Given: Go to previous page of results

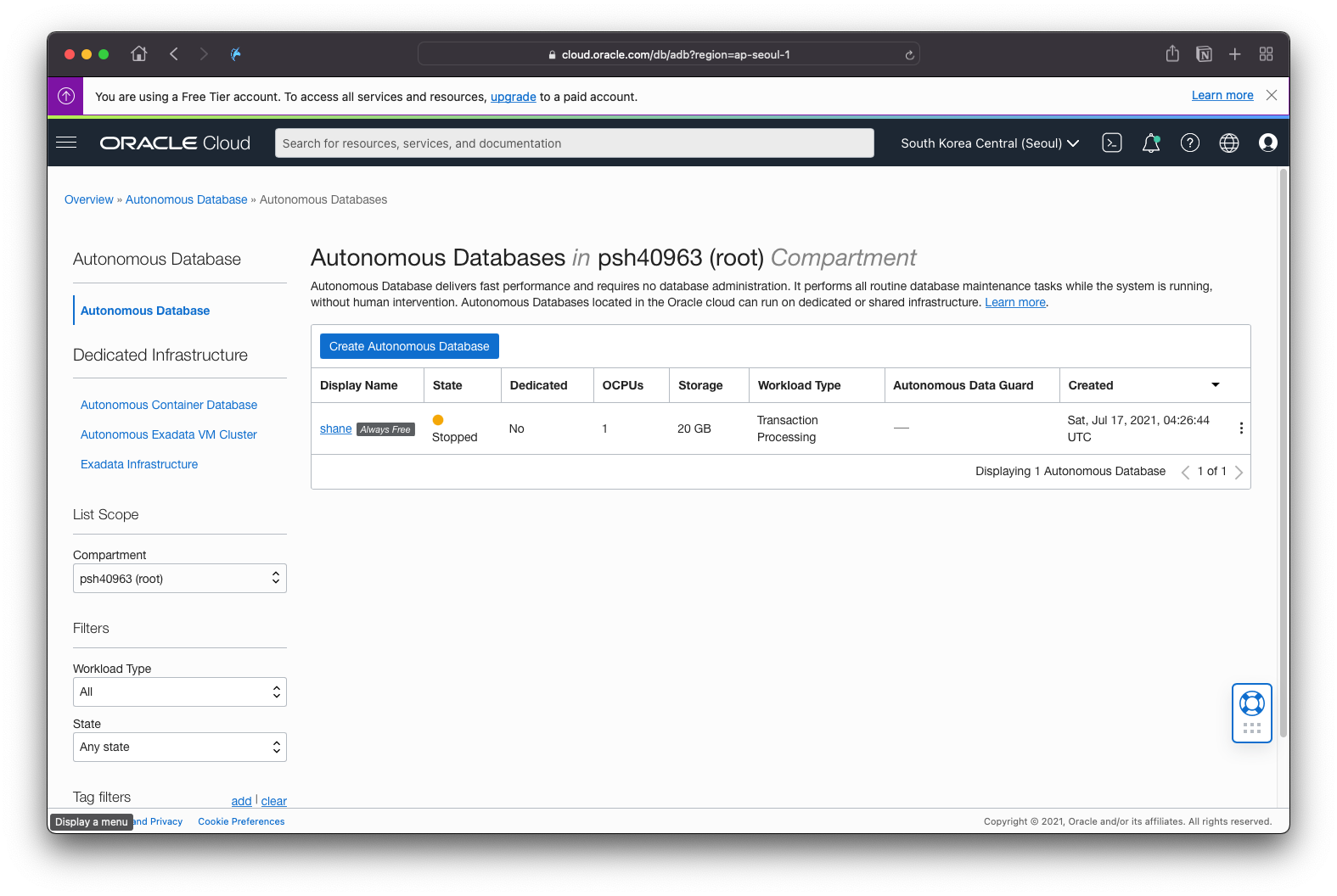Looking at the screenshot, I should pyautogui.click(x=1185, y=473).
